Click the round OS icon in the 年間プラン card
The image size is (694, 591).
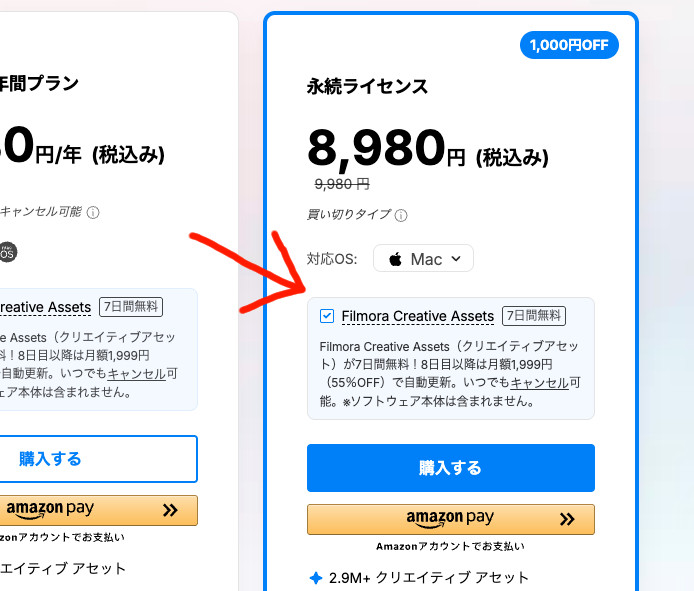coord(6,252)
